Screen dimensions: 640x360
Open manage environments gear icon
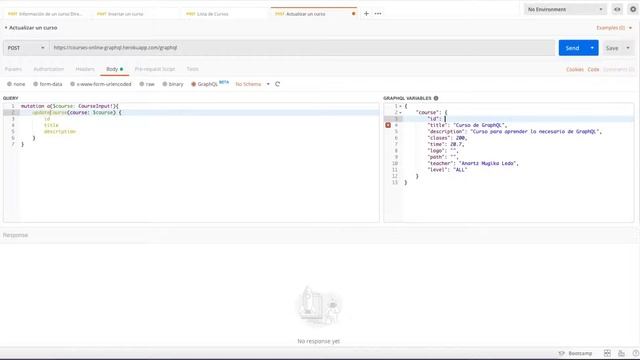pyautogui.click(x=633, y=9)
